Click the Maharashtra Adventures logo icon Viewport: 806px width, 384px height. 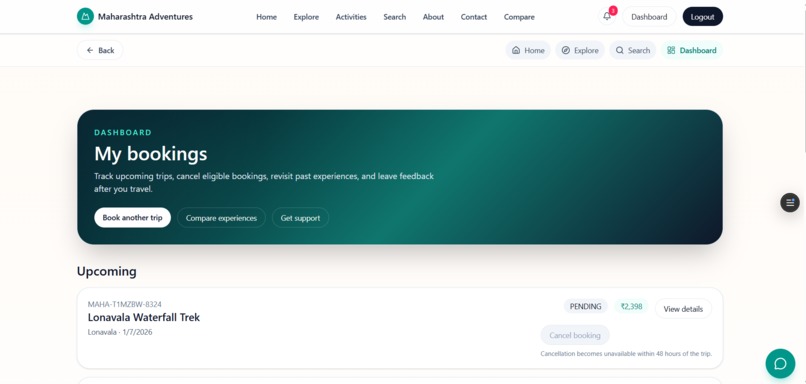(85, 16)
